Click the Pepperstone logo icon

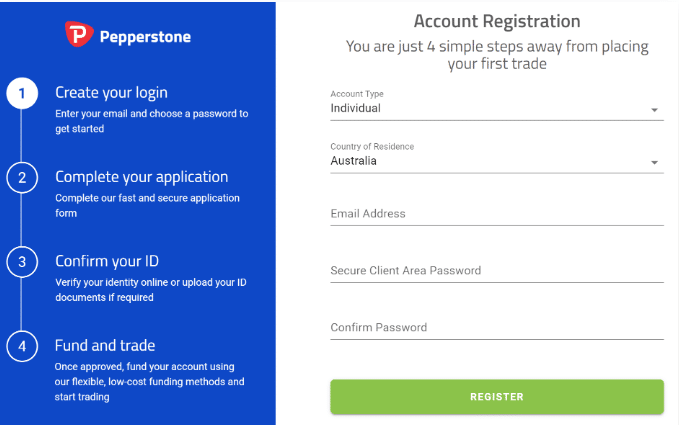pos(79,36)
